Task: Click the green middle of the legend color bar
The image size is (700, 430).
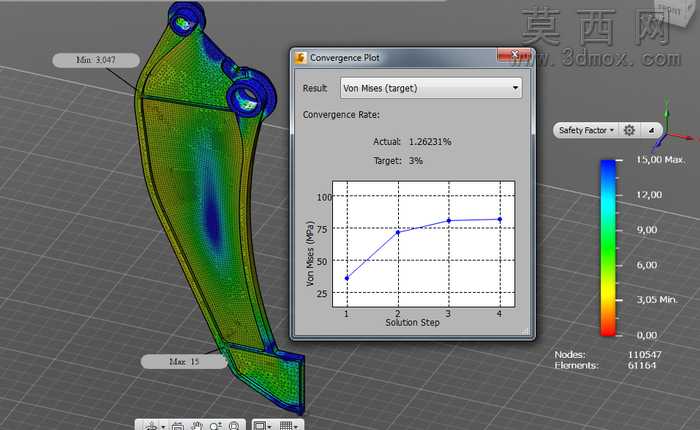Action: 608,248
